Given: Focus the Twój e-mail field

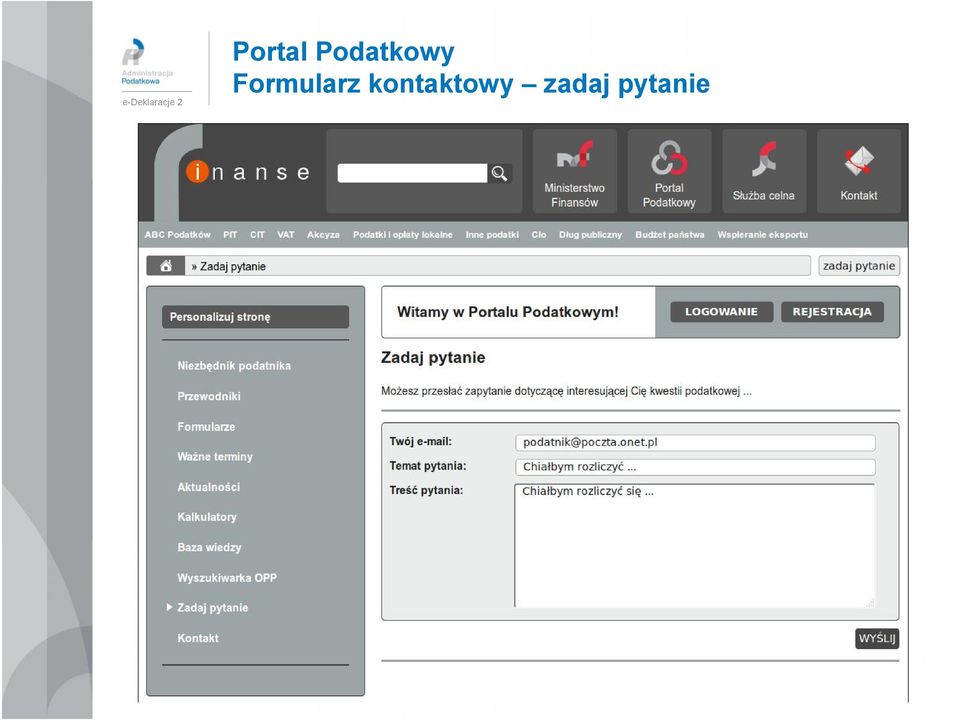Looking at the screenshot, I should [x=696, y=442].
